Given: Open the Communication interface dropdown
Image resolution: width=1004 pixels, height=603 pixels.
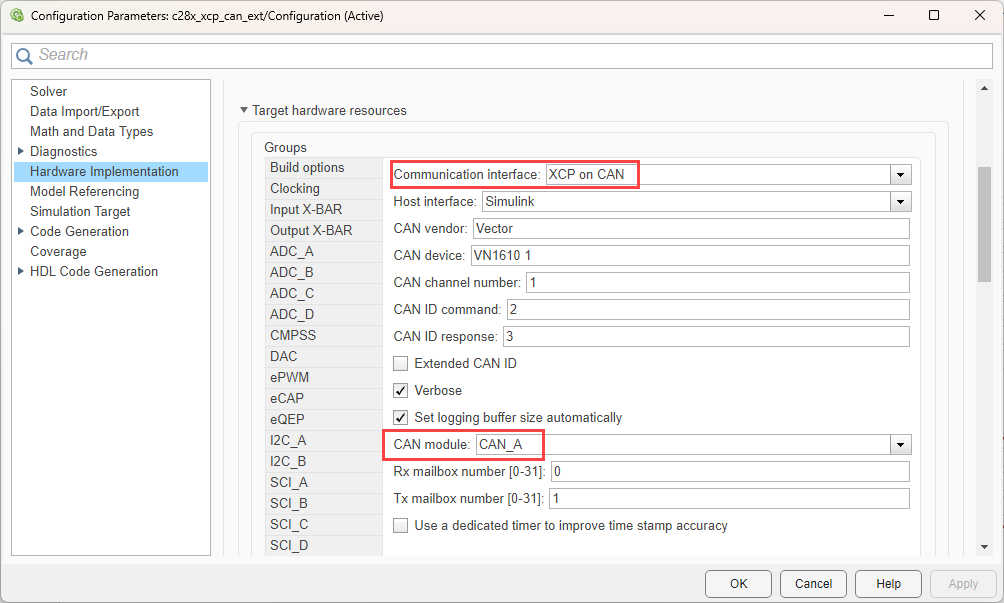Looking at the screenshot, I should pos(901,175).
